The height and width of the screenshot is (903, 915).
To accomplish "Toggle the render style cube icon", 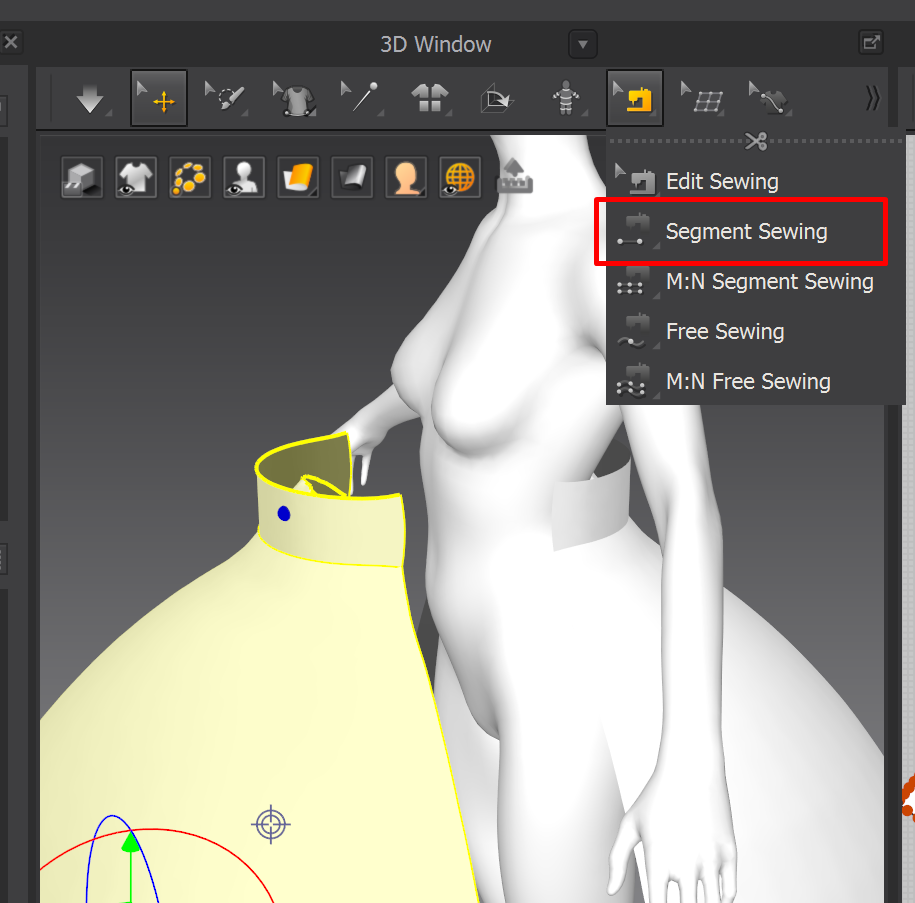I will pos(82,177).
